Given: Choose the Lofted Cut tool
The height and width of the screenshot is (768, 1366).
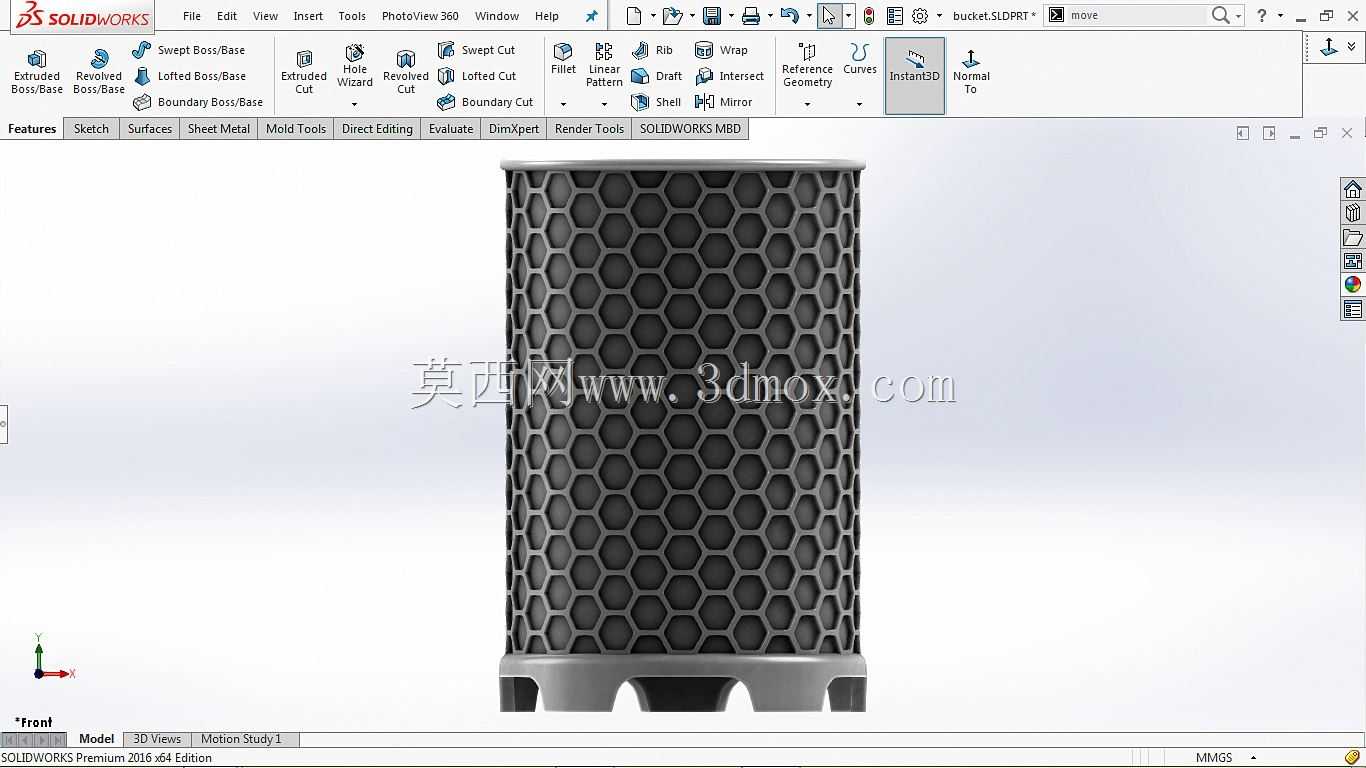Looking at the screenshot, I should (477, 76).
